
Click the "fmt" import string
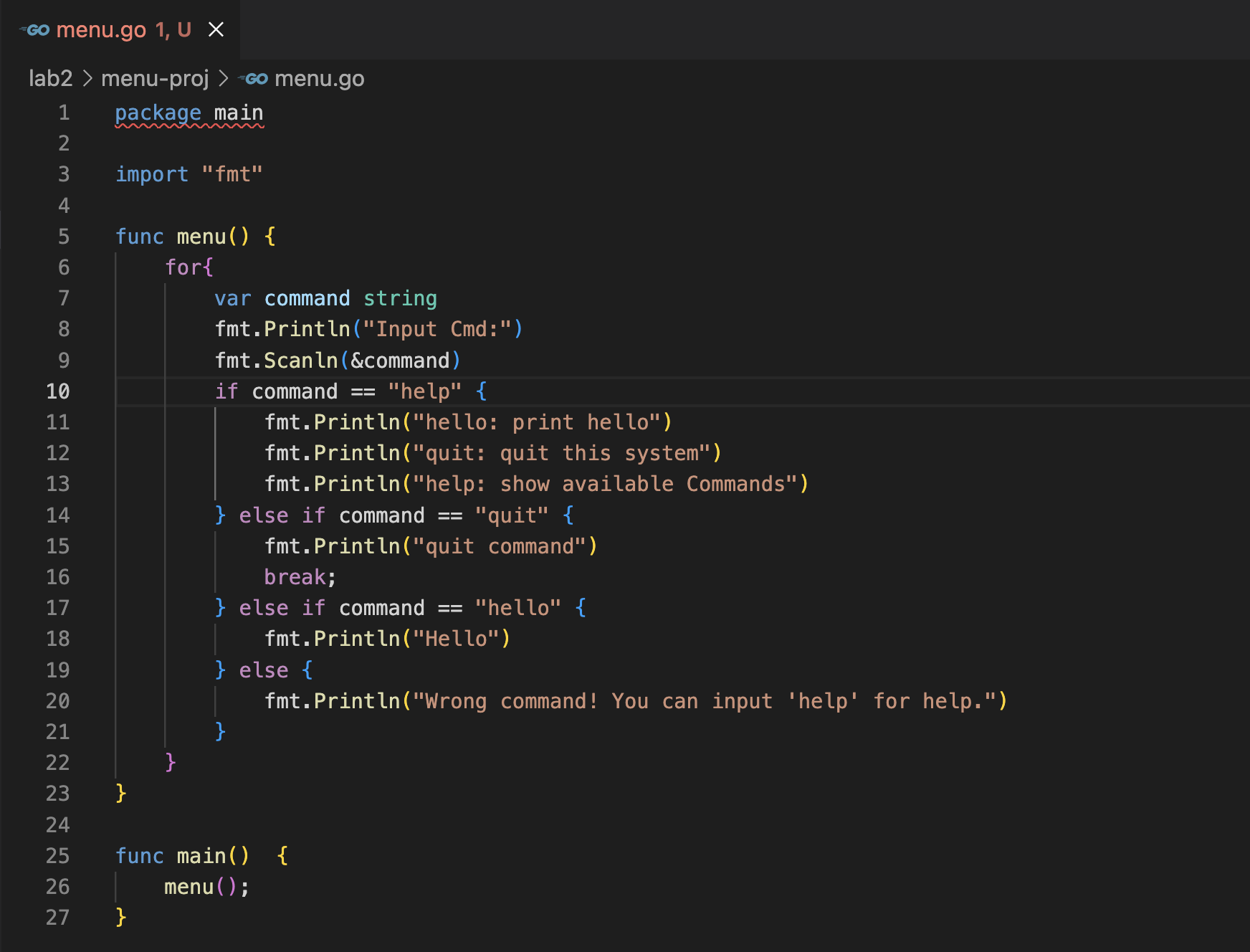(x=232, y=175)
